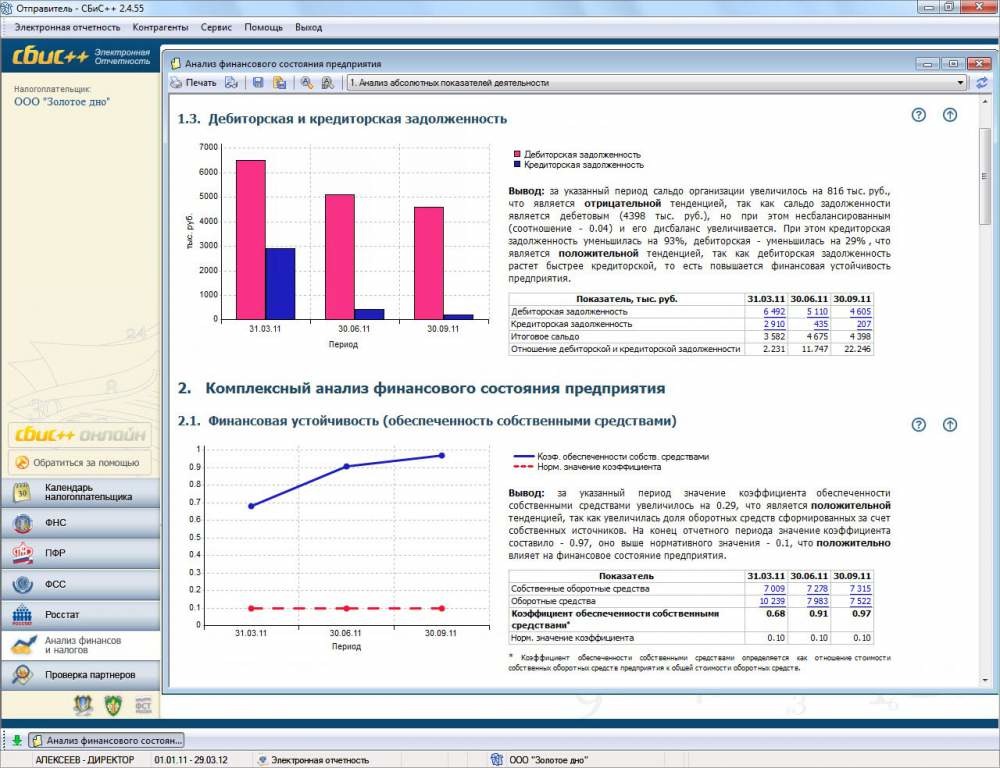Image resolution: width=1000 pixels, height=768 pixels.
Task: Click green download arrow in bottom task strip
Action: 17,741
